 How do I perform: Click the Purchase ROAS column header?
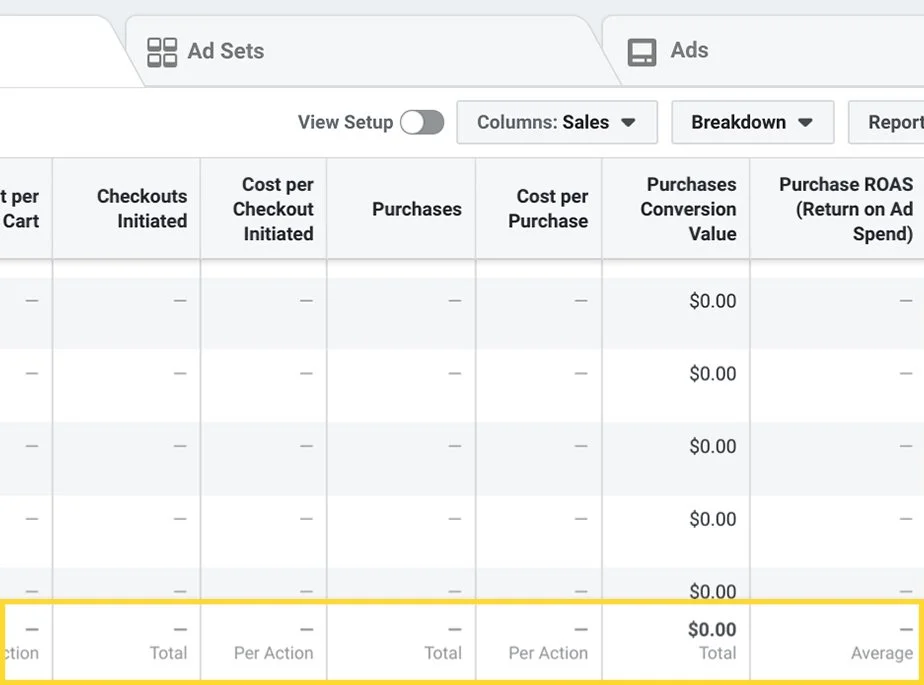click(846, 208)
